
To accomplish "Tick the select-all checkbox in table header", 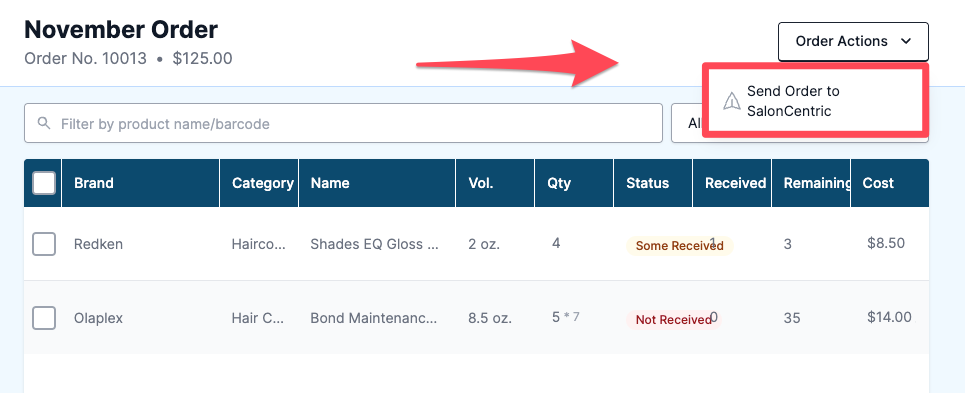I will (x=44, y=183).
